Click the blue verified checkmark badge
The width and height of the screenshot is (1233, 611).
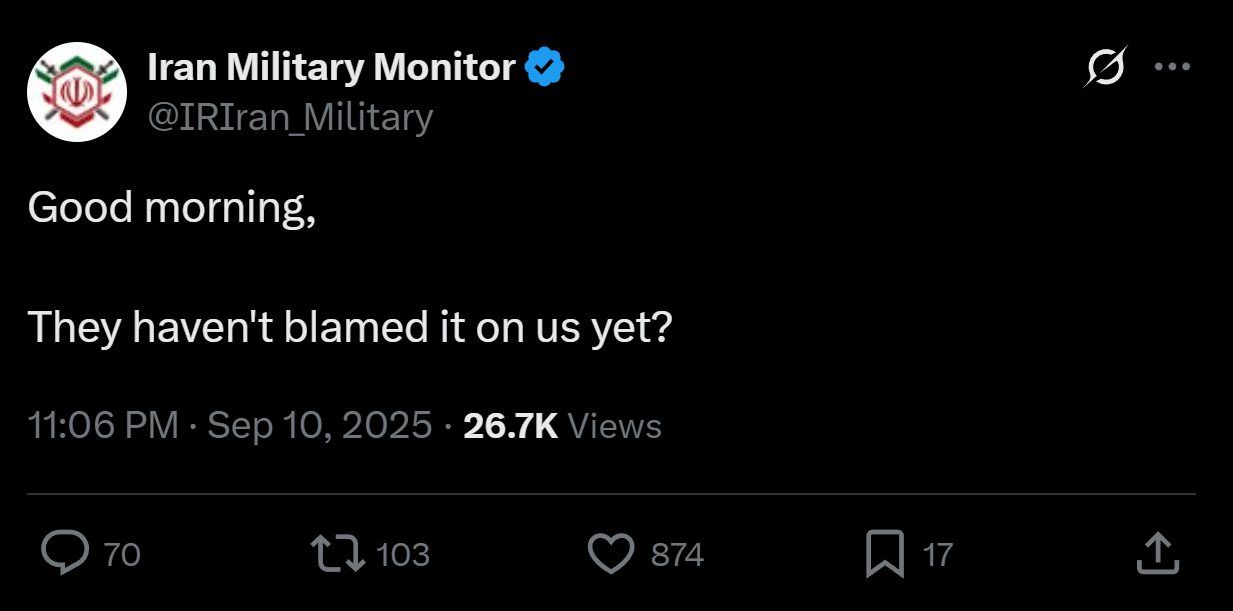pos(546,67)
